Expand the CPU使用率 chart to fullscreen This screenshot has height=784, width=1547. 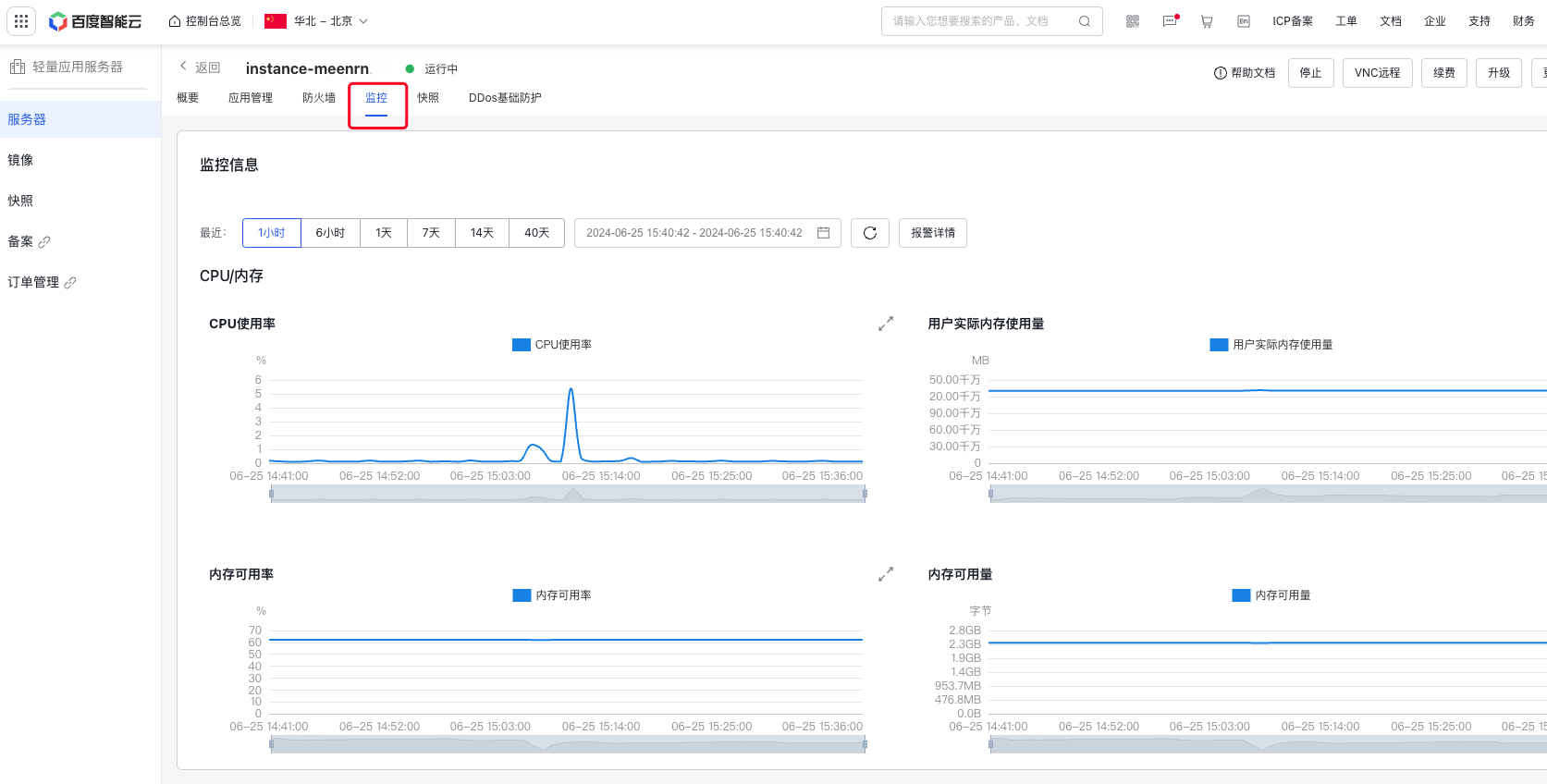point(886,324)
